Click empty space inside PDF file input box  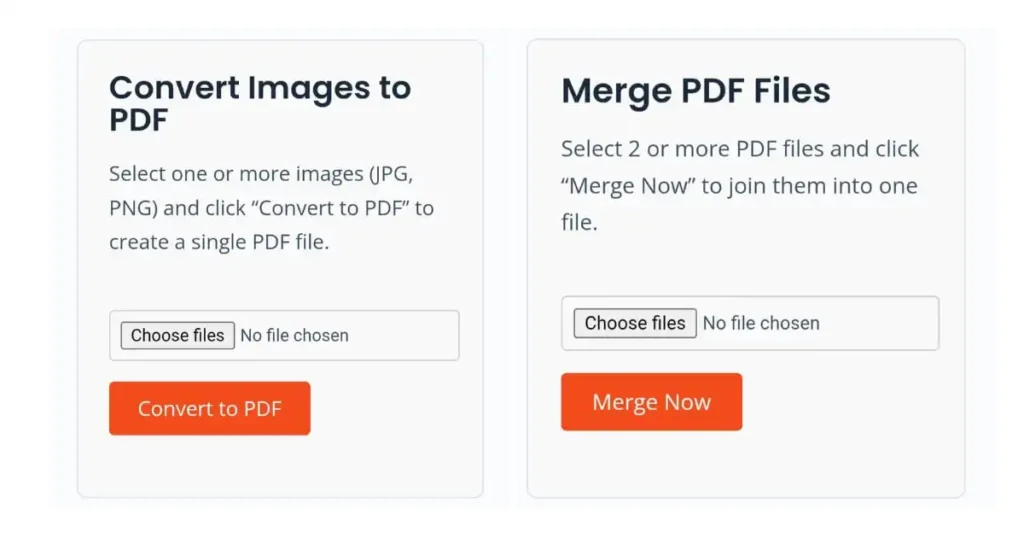(x=880, y=324)
